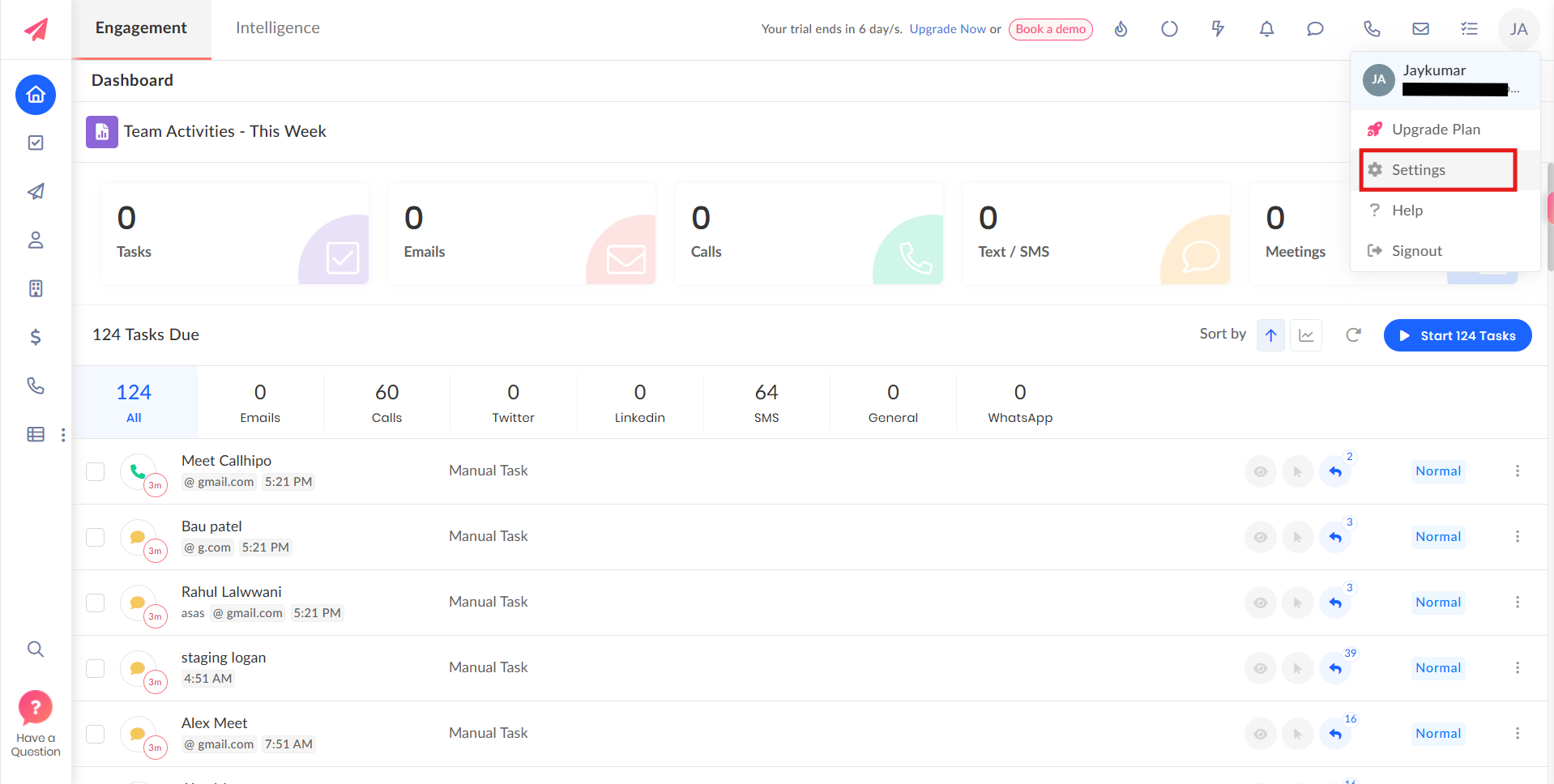Select the SMS 64 filter tab
Screen dimensions: 1554x784
(766, 403)
